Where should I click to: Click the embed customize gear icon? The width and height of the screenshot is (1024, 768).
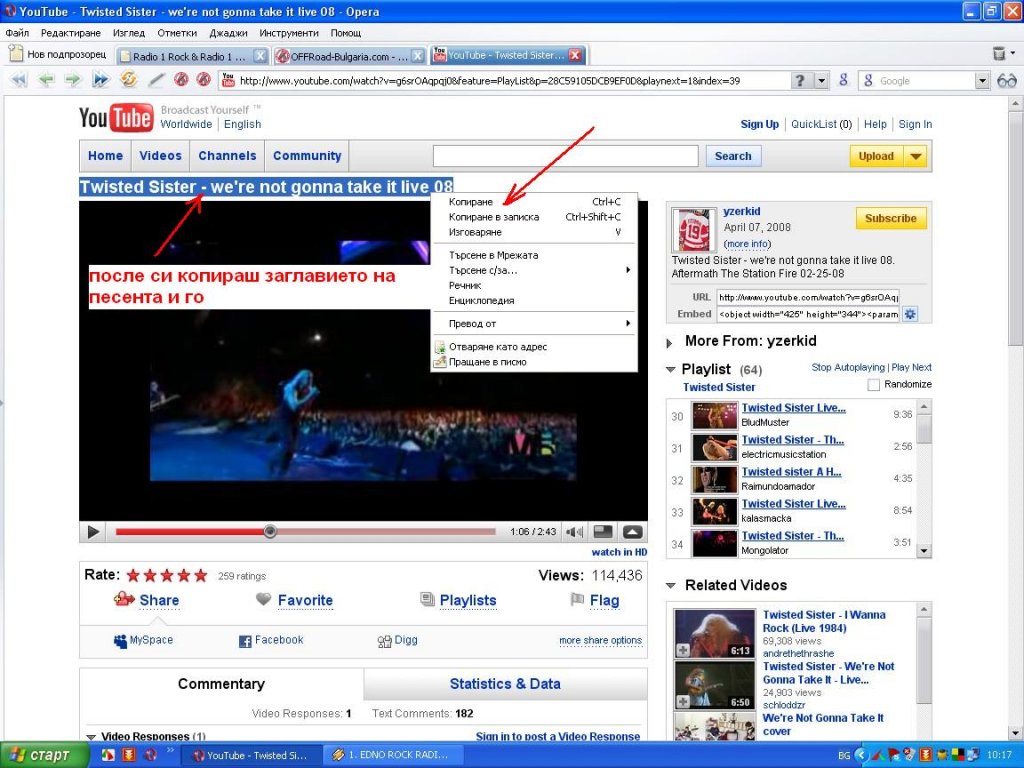tap(910, 314)
